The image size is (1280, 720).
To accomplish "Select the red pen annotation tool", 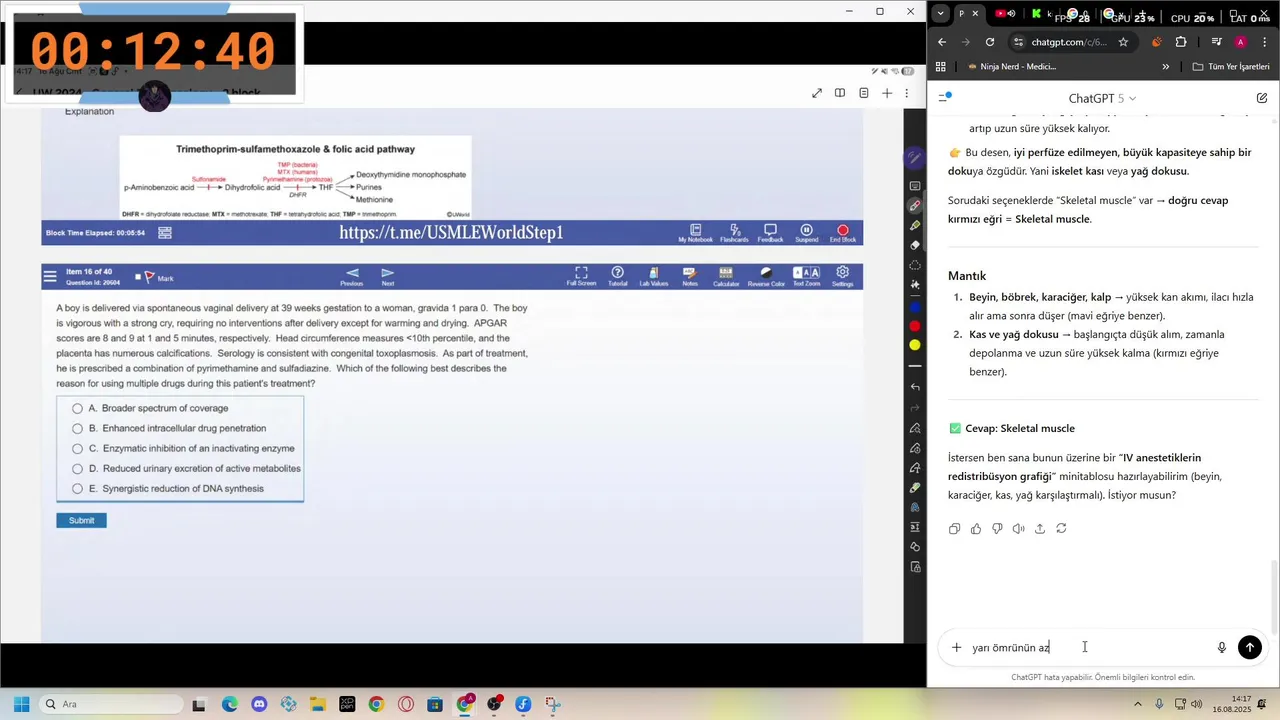I will [915, 206].
